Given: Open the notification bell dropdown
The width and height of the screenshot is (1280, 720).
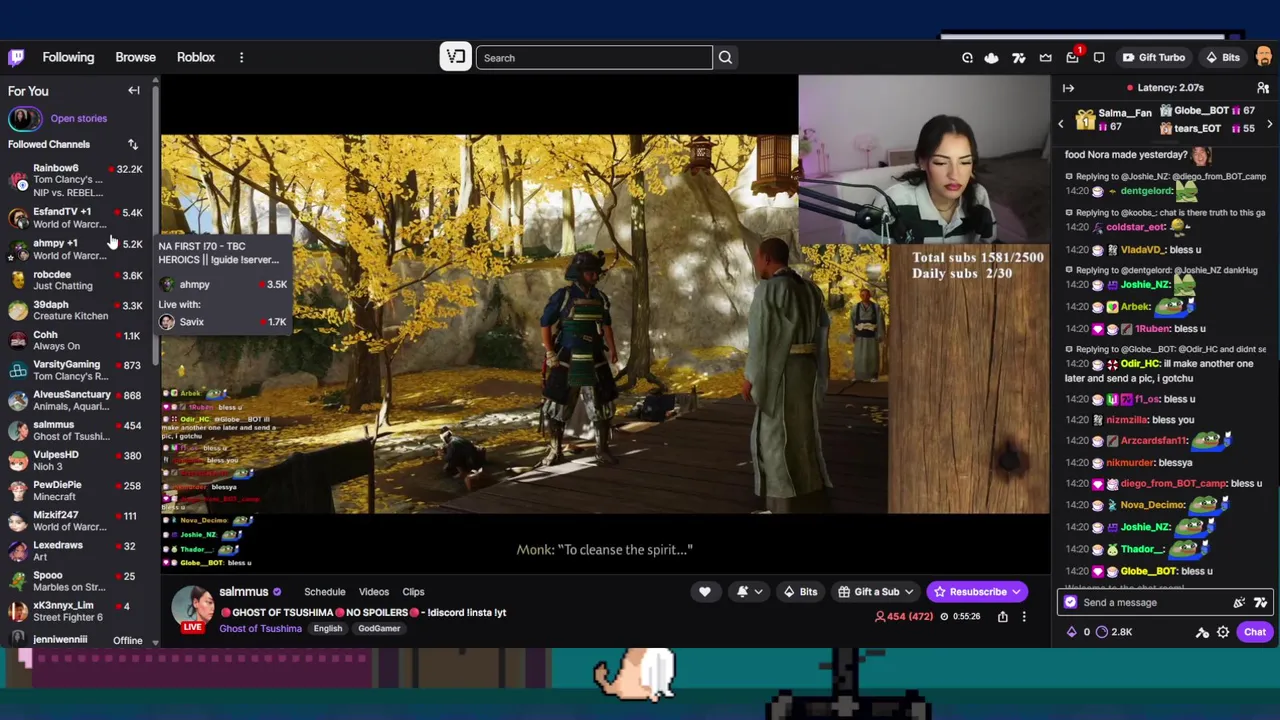Looking at the screenshot, I should click(749, 592).
